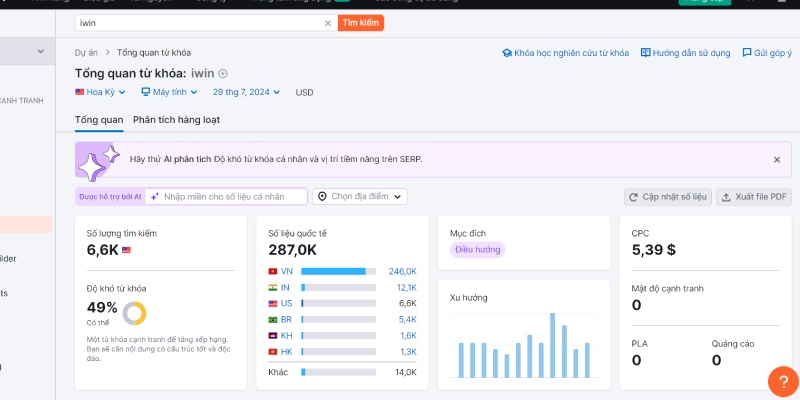Screen dimensions: 800x400
Task: Expand the sidebar collapse chevron
Action: point(41,51)
